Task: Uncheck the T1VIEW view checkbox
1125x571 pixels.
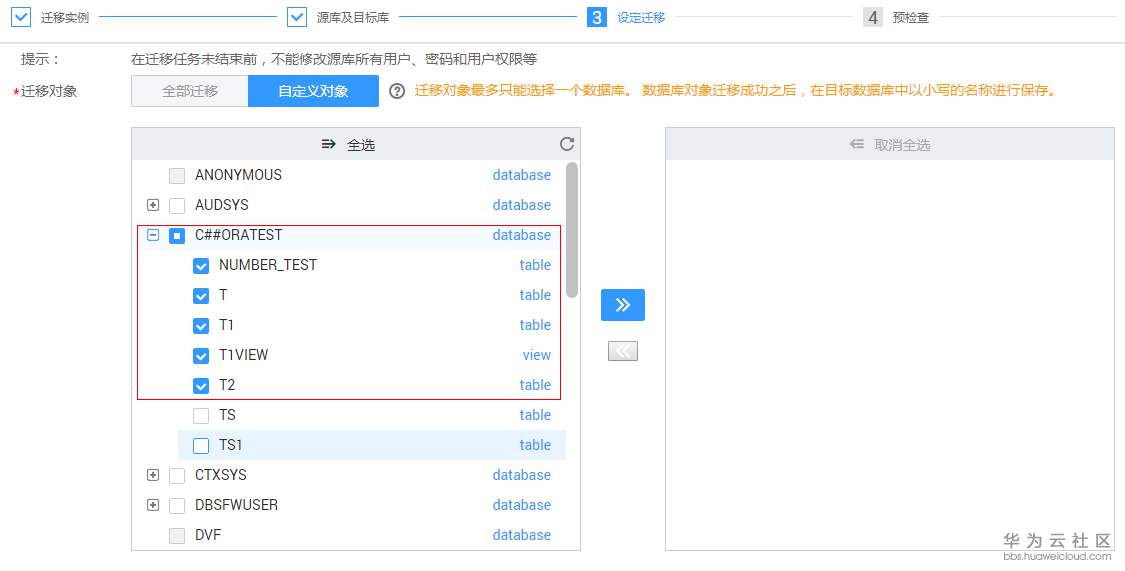Action: point(201,356)
